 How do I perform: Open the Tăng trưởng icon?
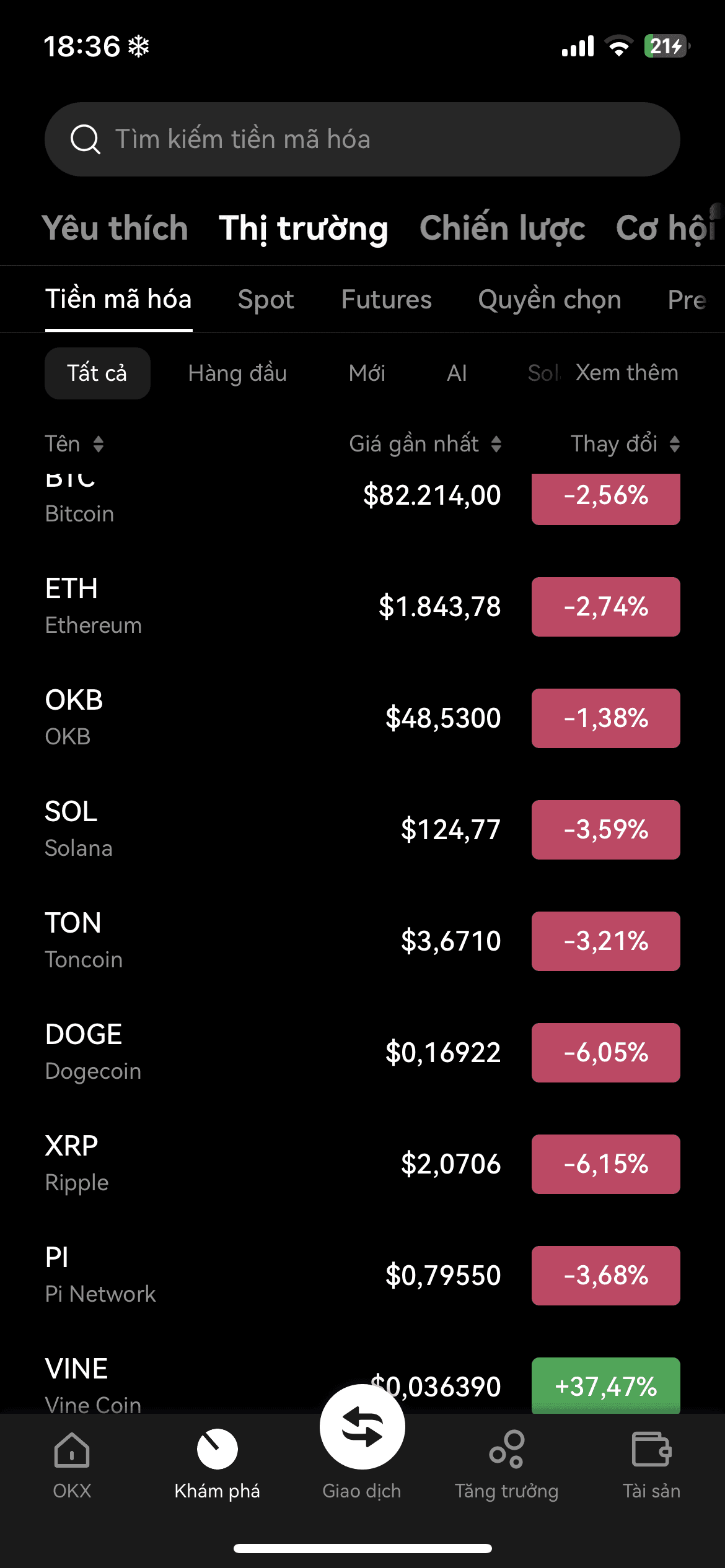pyautogui.click(x=507, y=1450)
